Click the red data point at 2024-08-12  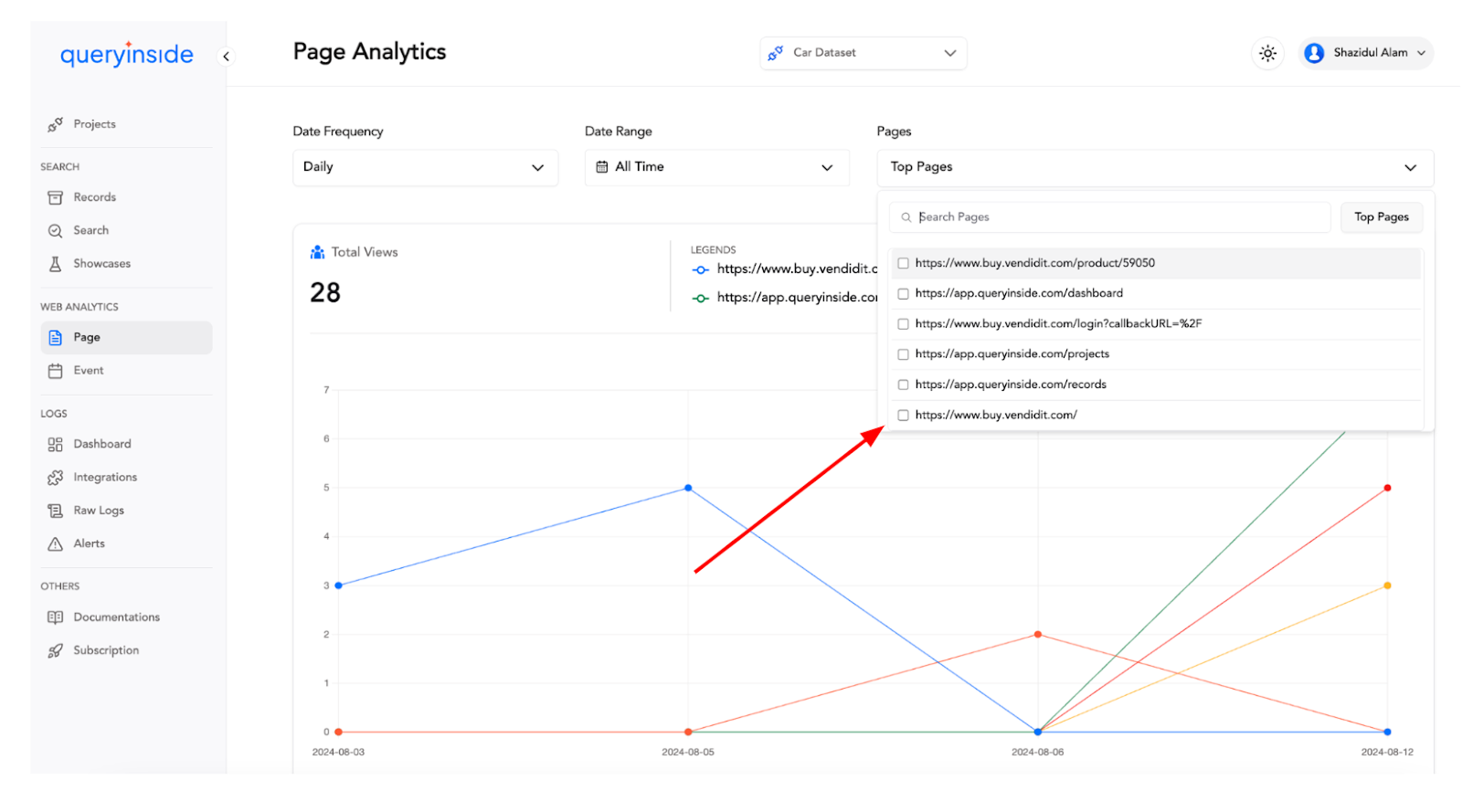(1387, 489)
